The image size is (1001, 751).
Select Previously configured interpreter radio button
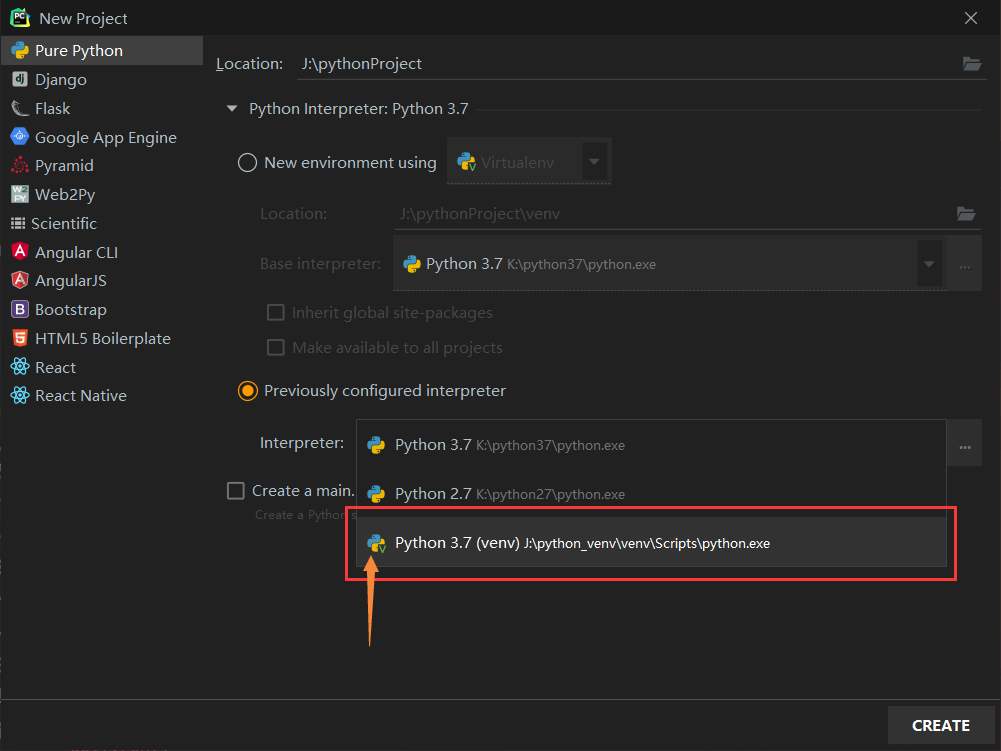[x=248, y=391]
